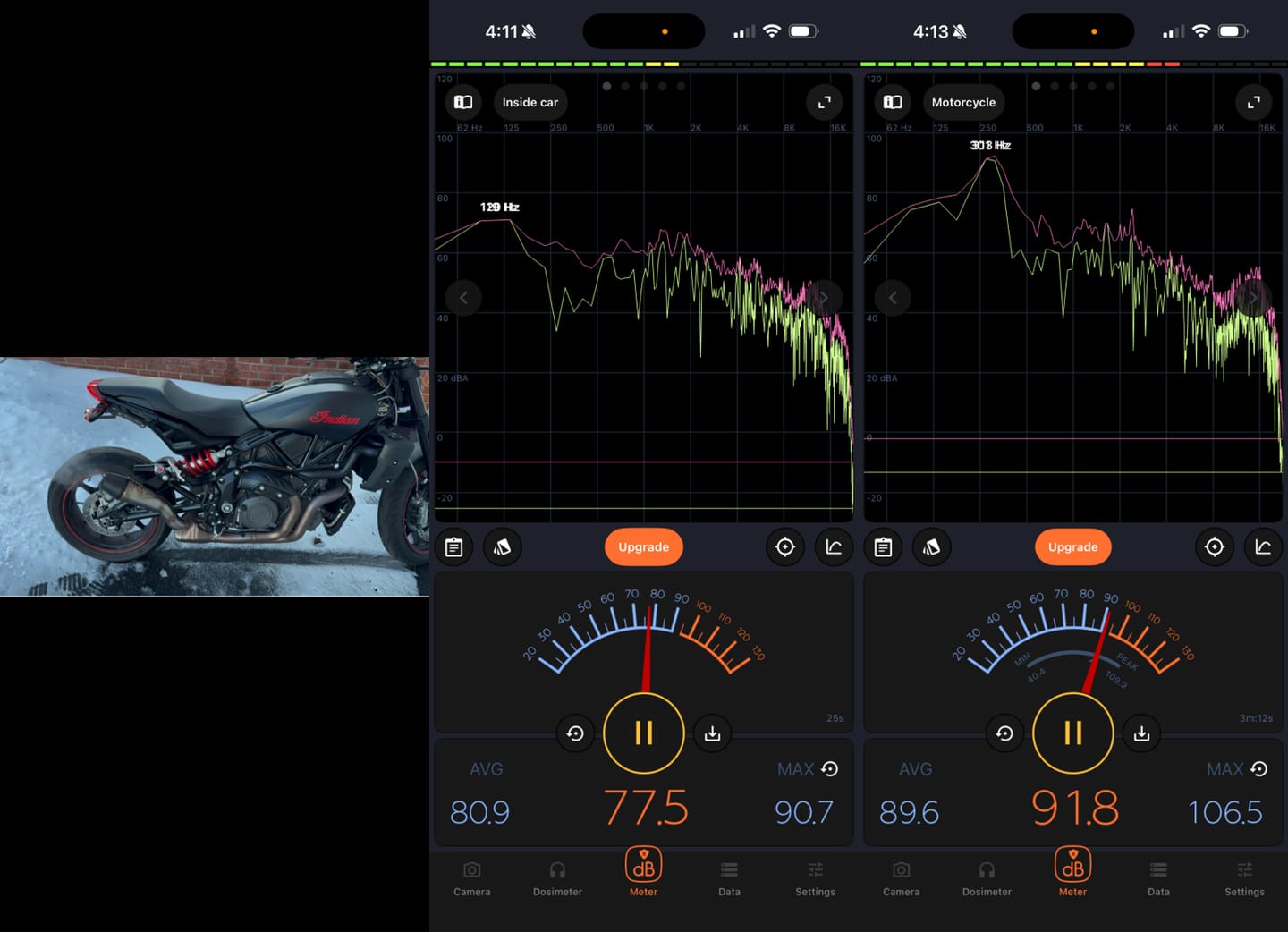Pause the Inside car measurement
This screenshot has height=932, width=1288.
tap(644, 733)
